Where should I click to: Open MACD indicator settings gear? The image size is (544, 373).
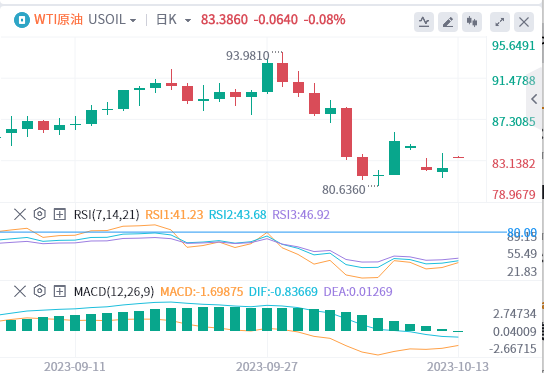click(40, 291)
